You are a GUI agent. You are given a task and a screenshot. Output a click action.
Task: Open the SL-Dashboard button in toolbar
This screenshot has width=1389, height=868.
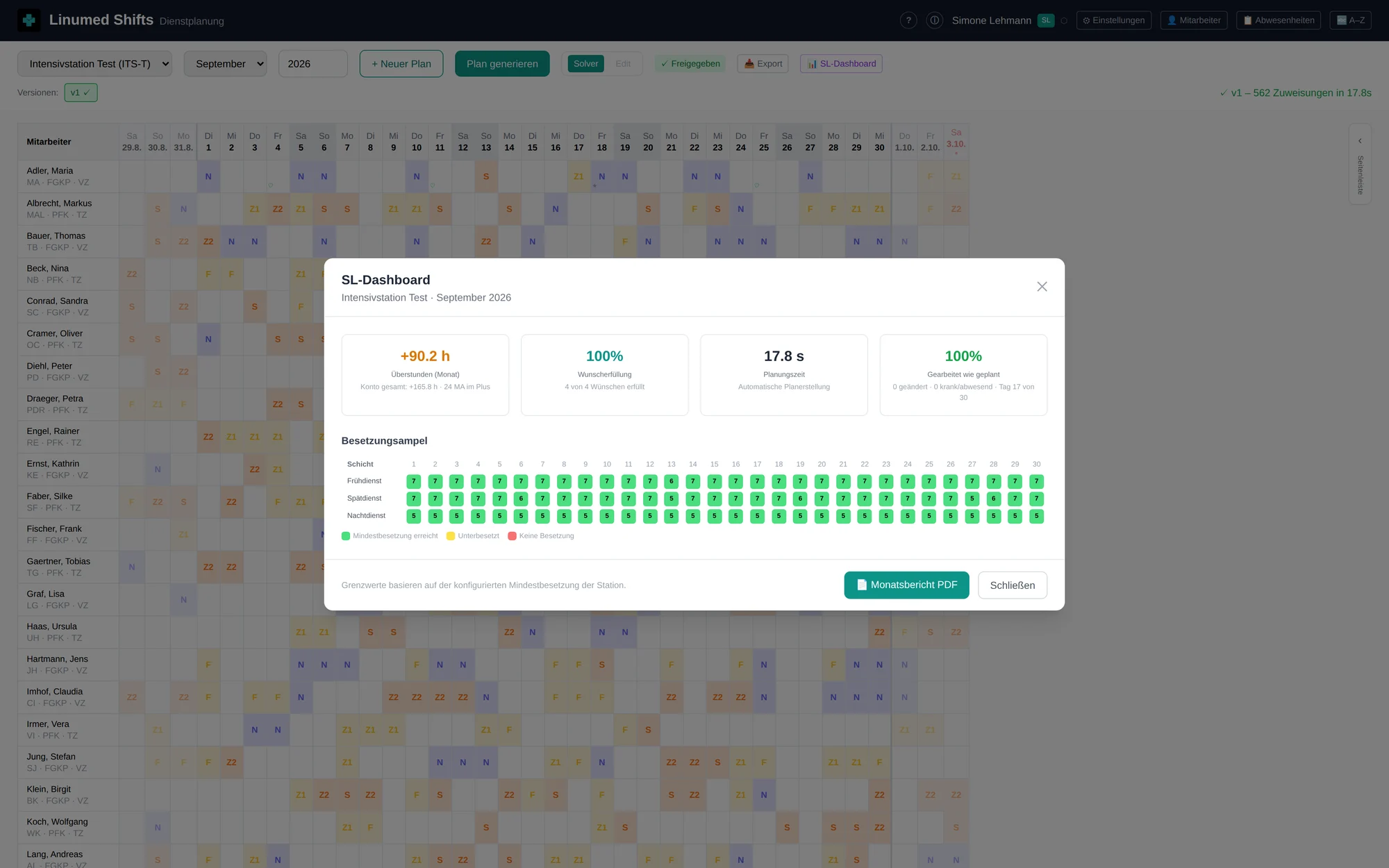841,64
